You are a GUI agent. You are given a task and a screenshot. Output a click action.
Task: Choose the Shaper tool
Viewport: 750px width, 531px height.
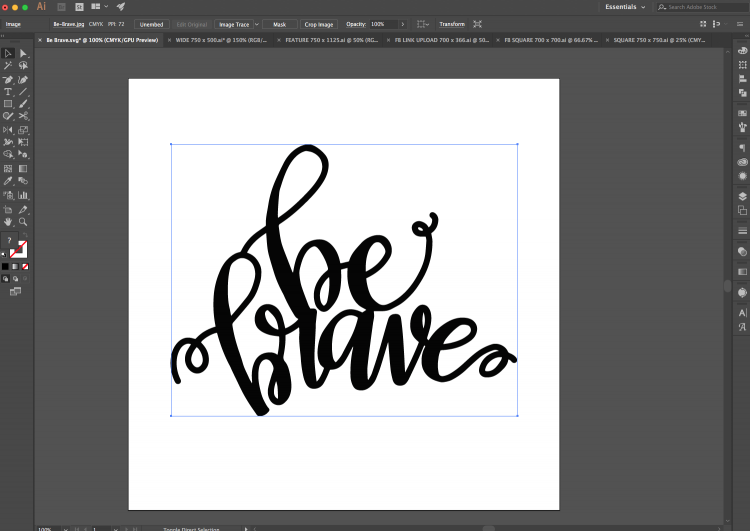coord(8,116)
